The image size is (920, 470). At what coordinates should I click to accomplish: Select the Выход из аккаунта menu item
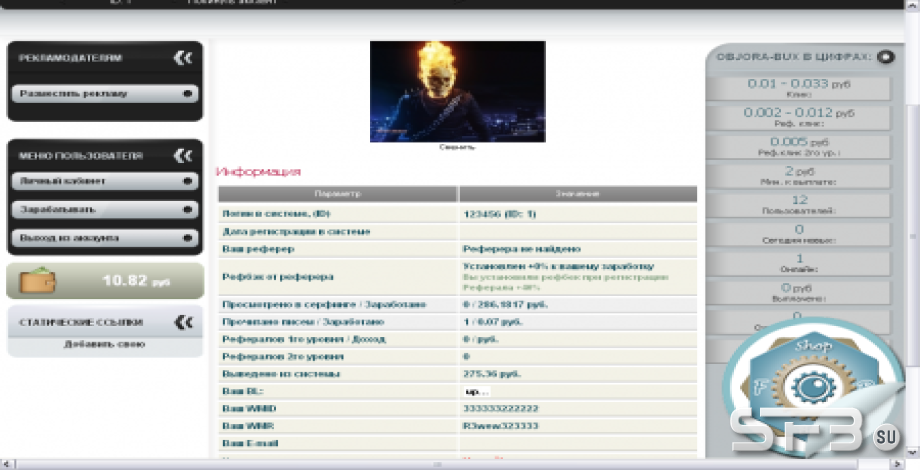pos(105,238)
